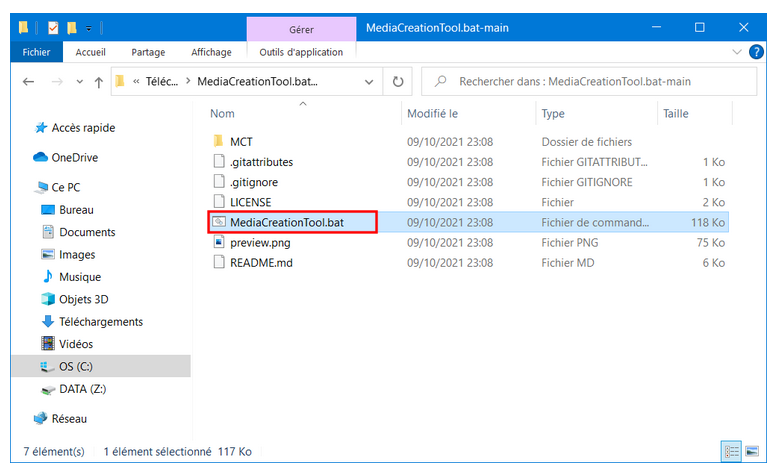Click the Documents folder icon in sidebar
The height and width of the screenshot is (476, 776).
[x=48, y=232]
